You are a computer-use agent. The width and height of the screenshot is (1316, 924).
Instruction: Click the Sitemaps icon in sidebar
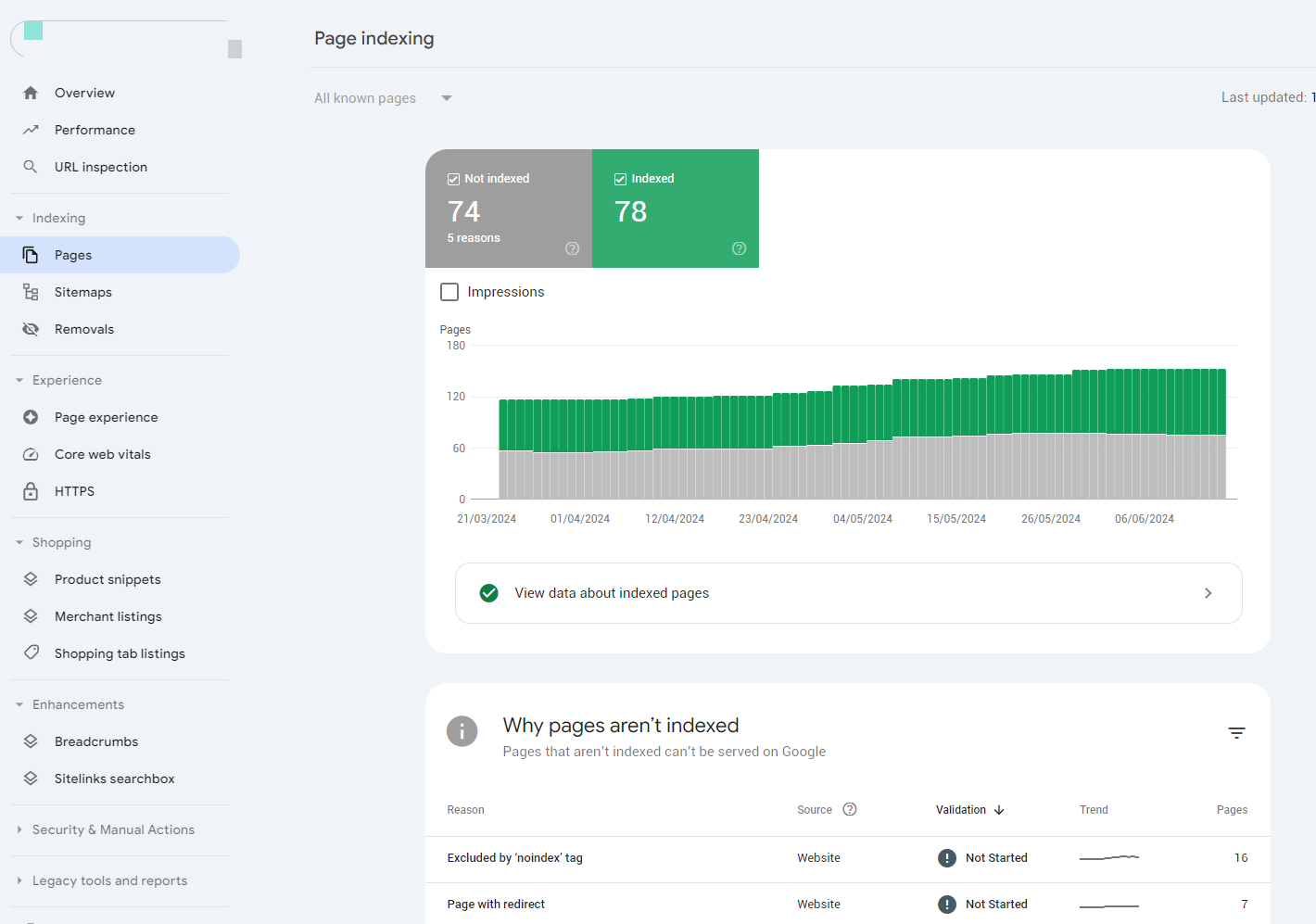(x=31, y=292)
